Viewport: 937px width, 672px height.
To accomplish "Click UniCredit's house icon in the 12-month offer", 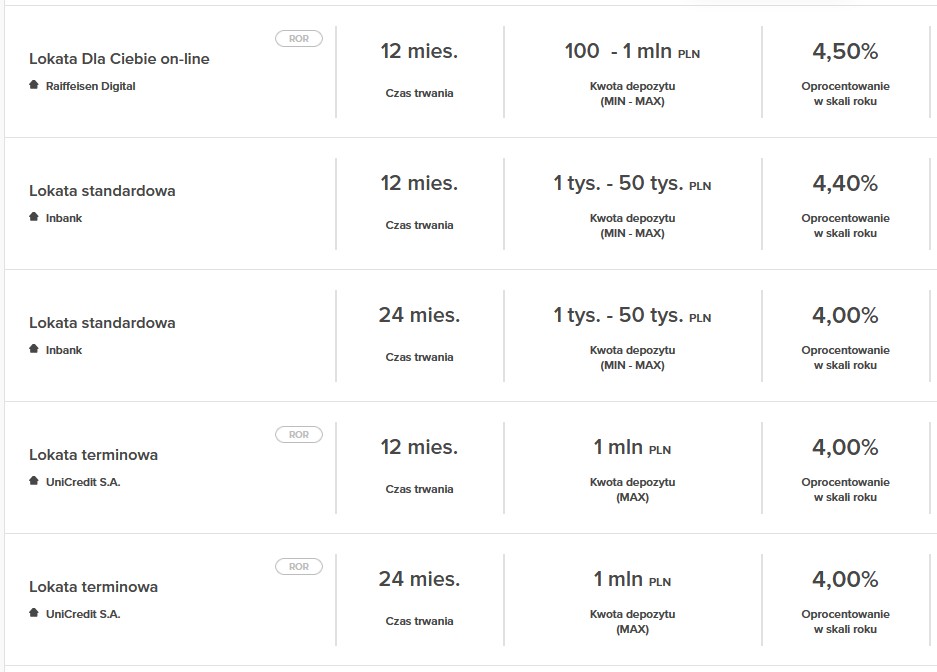I will coord(35,481).
